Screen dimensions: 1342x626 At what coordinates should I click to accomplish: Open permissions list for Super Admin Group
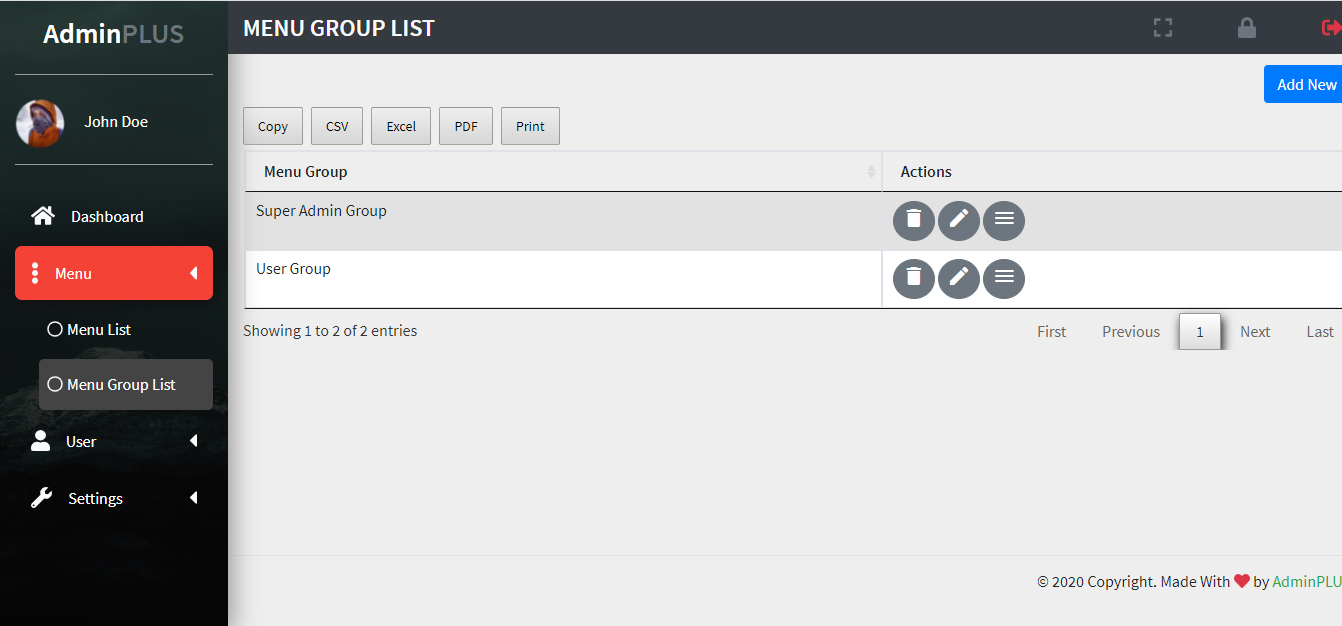click(x=1003, y=220)
